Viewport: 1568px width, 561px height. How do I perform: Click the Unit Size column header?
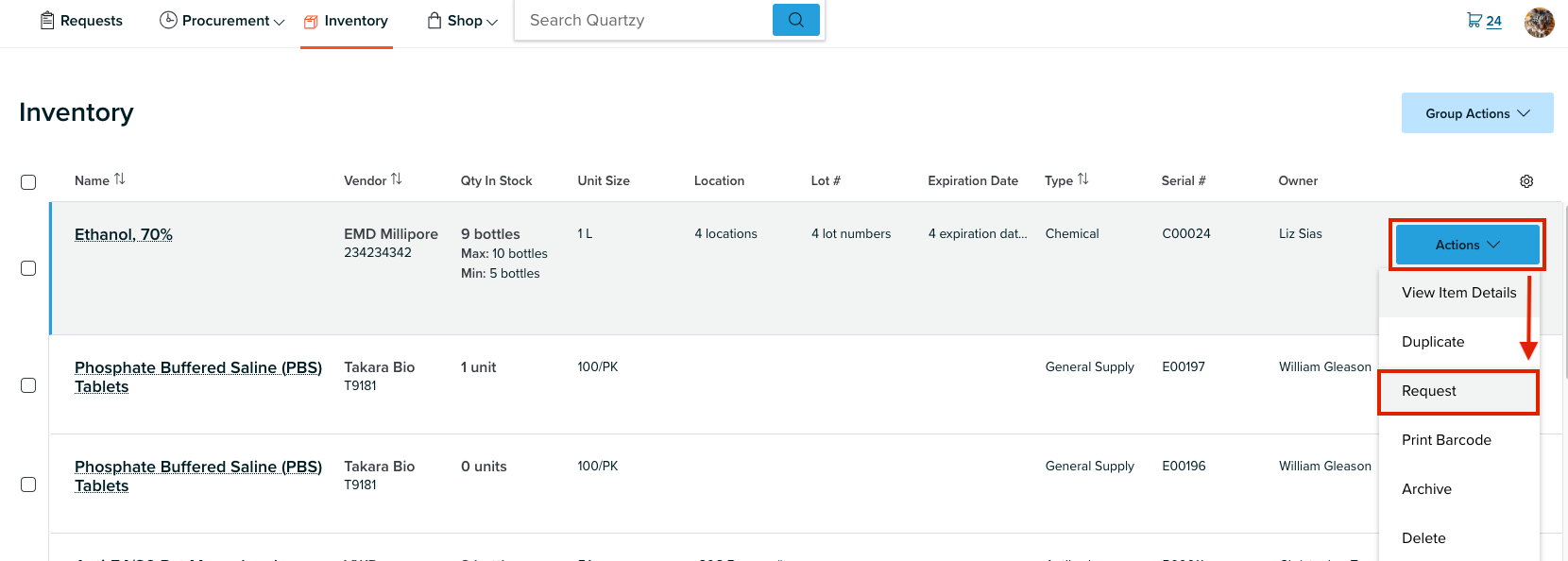click(604, 180)
